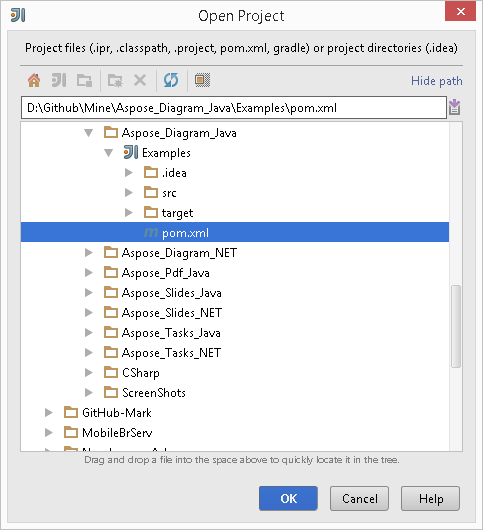This screenshot has width=483, height=530.
Task: Expand the src folder
Action: (x=128, y=192)
